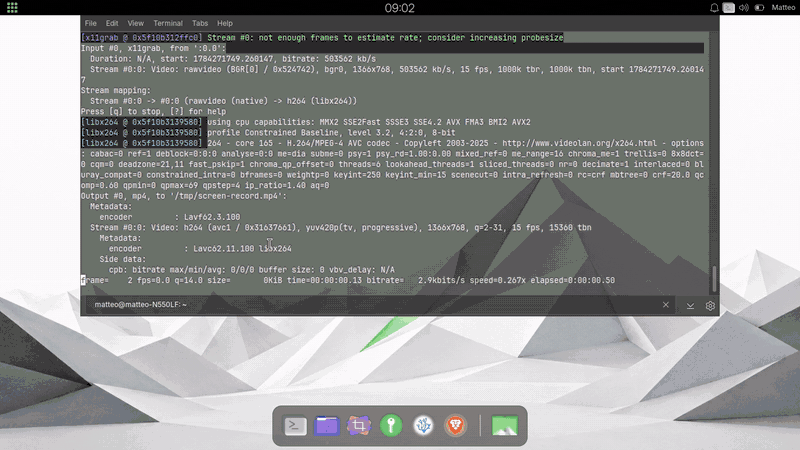
Task: Open the notifications bell icon
Action: [714, 8]
